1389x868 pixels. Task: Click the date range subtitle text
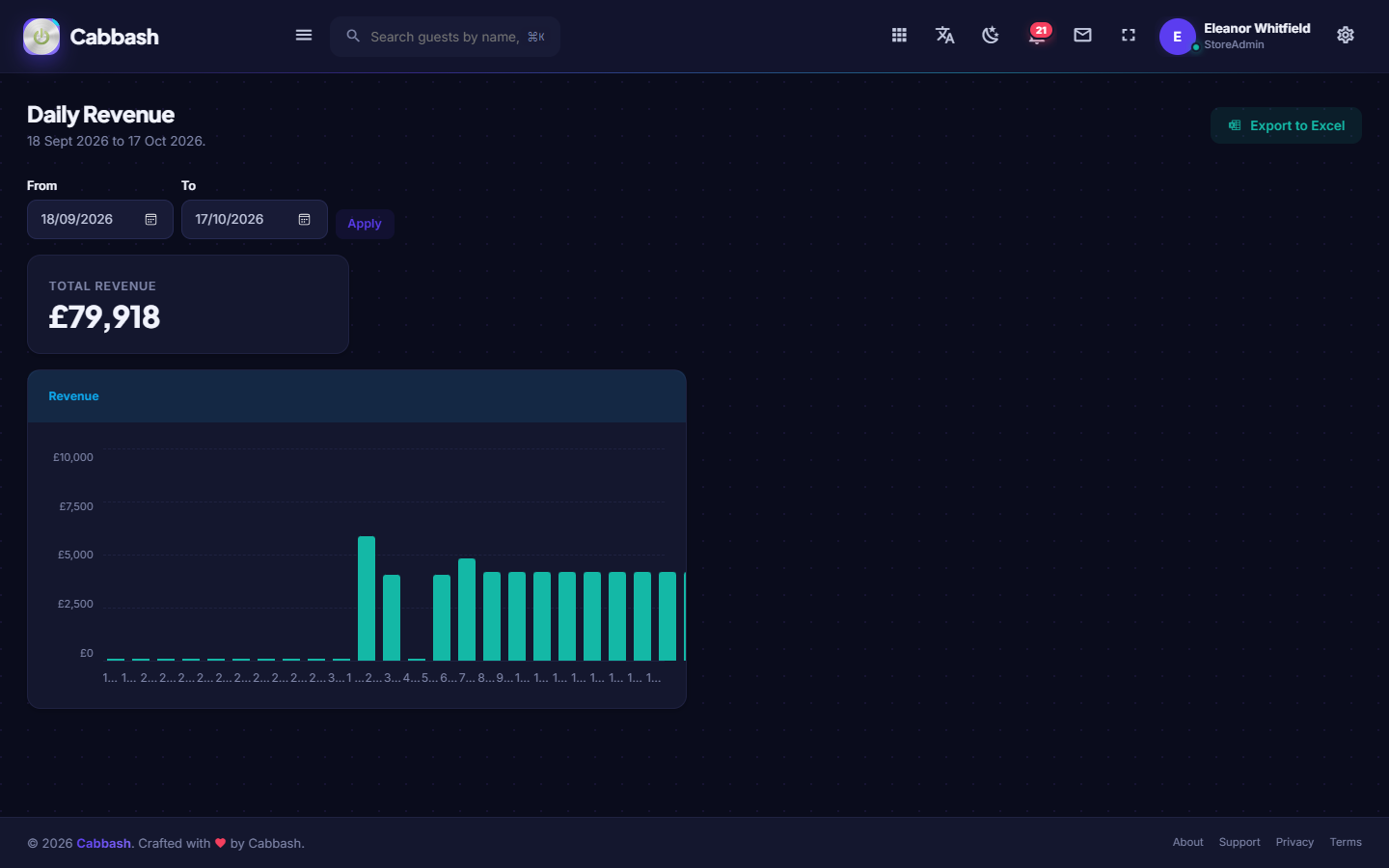coord(116,141)
